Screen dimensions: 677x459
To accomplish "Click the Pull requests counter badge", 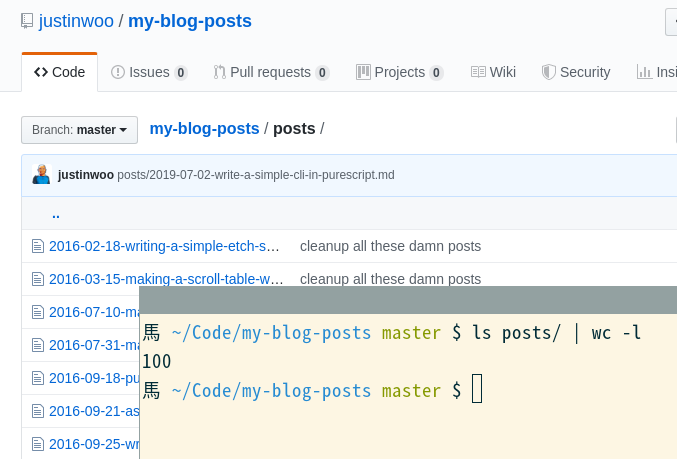I will [322, 73].
